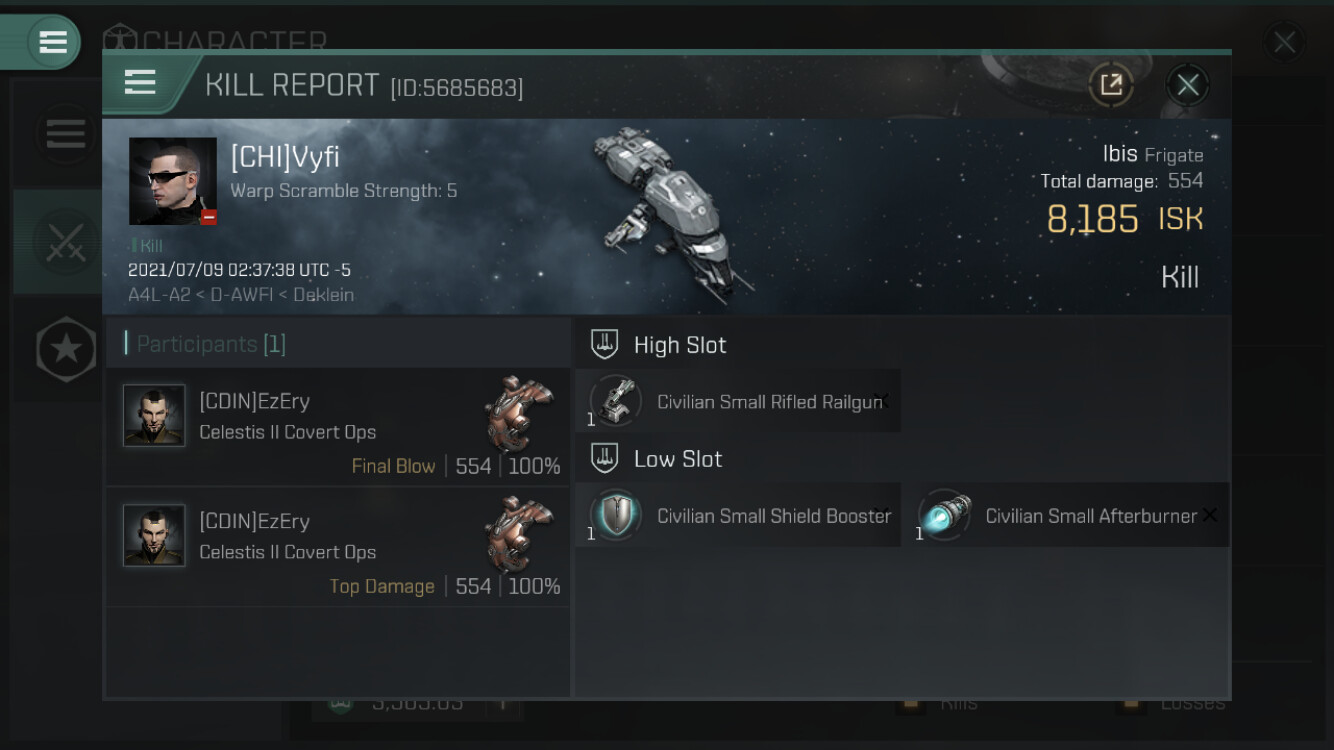
Task: Click the A4L-A2 system location link
Action: [x=160, y=295]
